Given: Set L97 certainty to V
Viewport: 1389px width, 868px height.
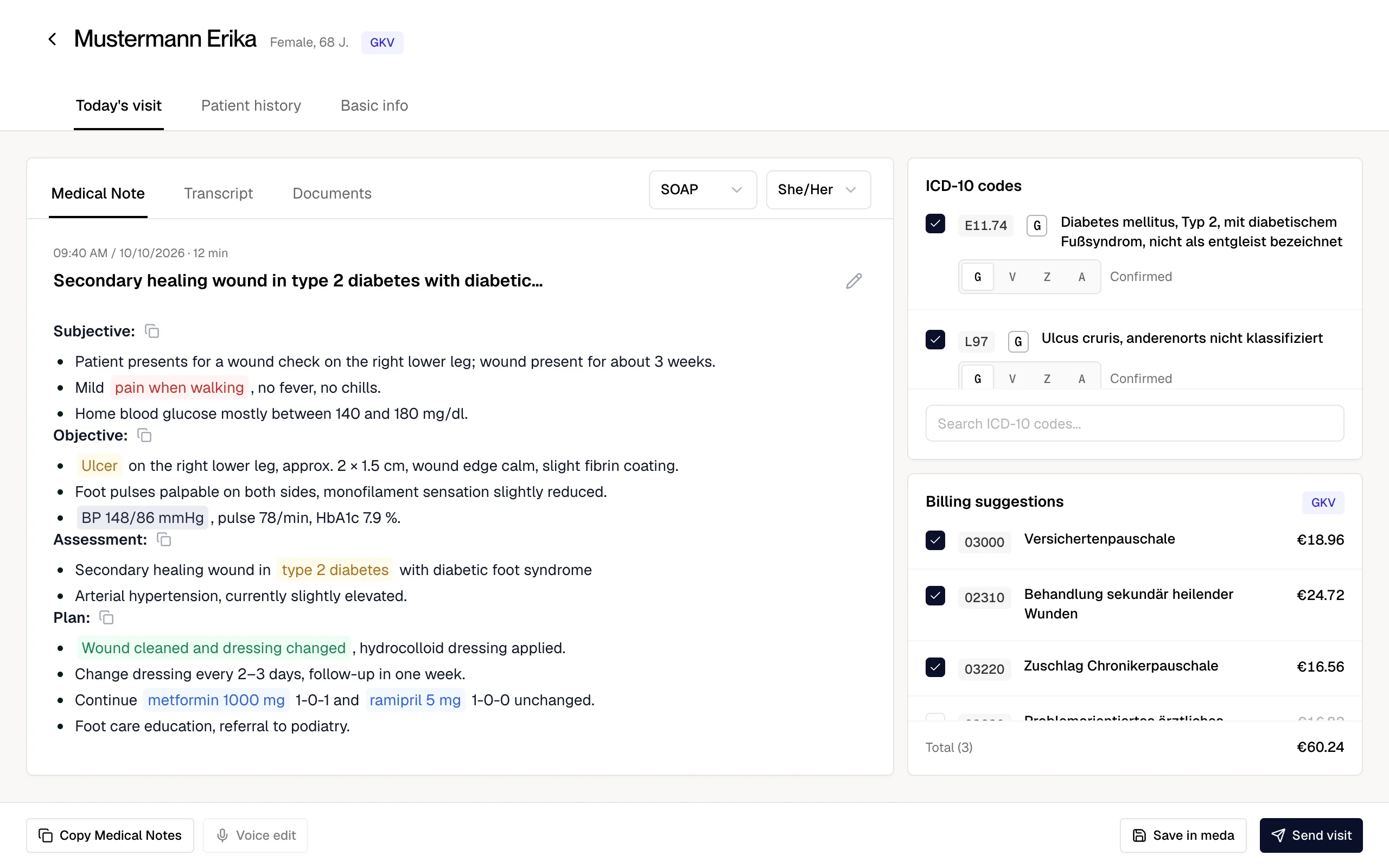Looking at the screenshot, I should (x=1012, y=378).
